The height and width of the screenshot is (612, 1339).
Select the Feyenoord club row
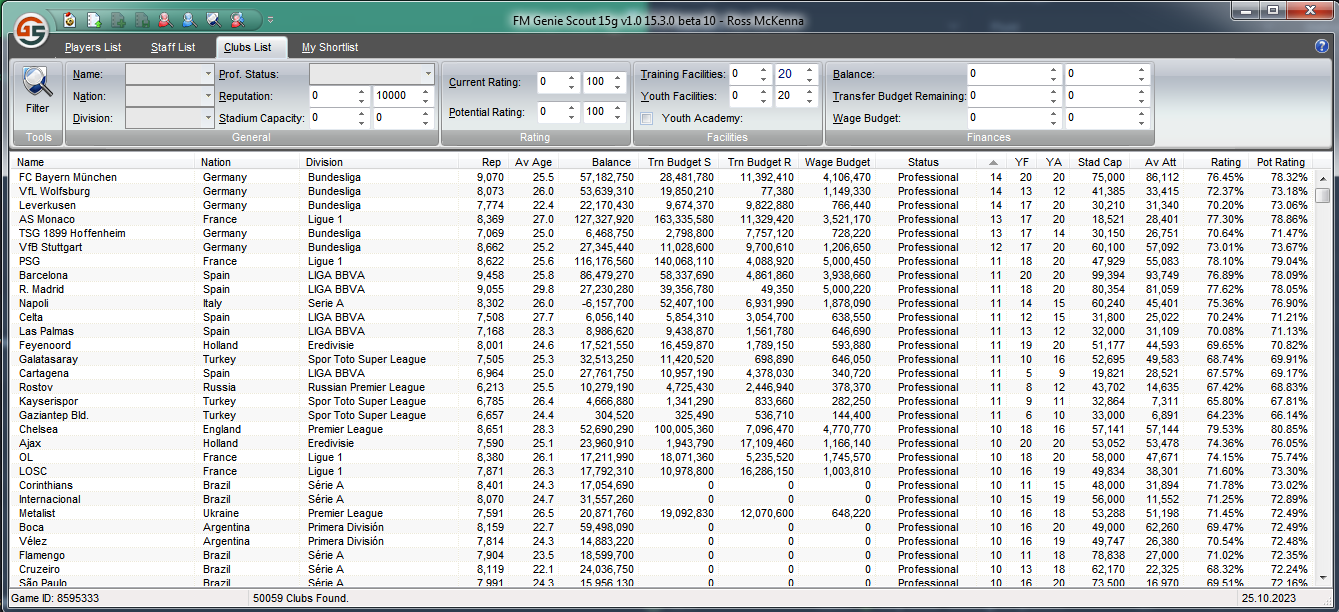coord(661,345)
